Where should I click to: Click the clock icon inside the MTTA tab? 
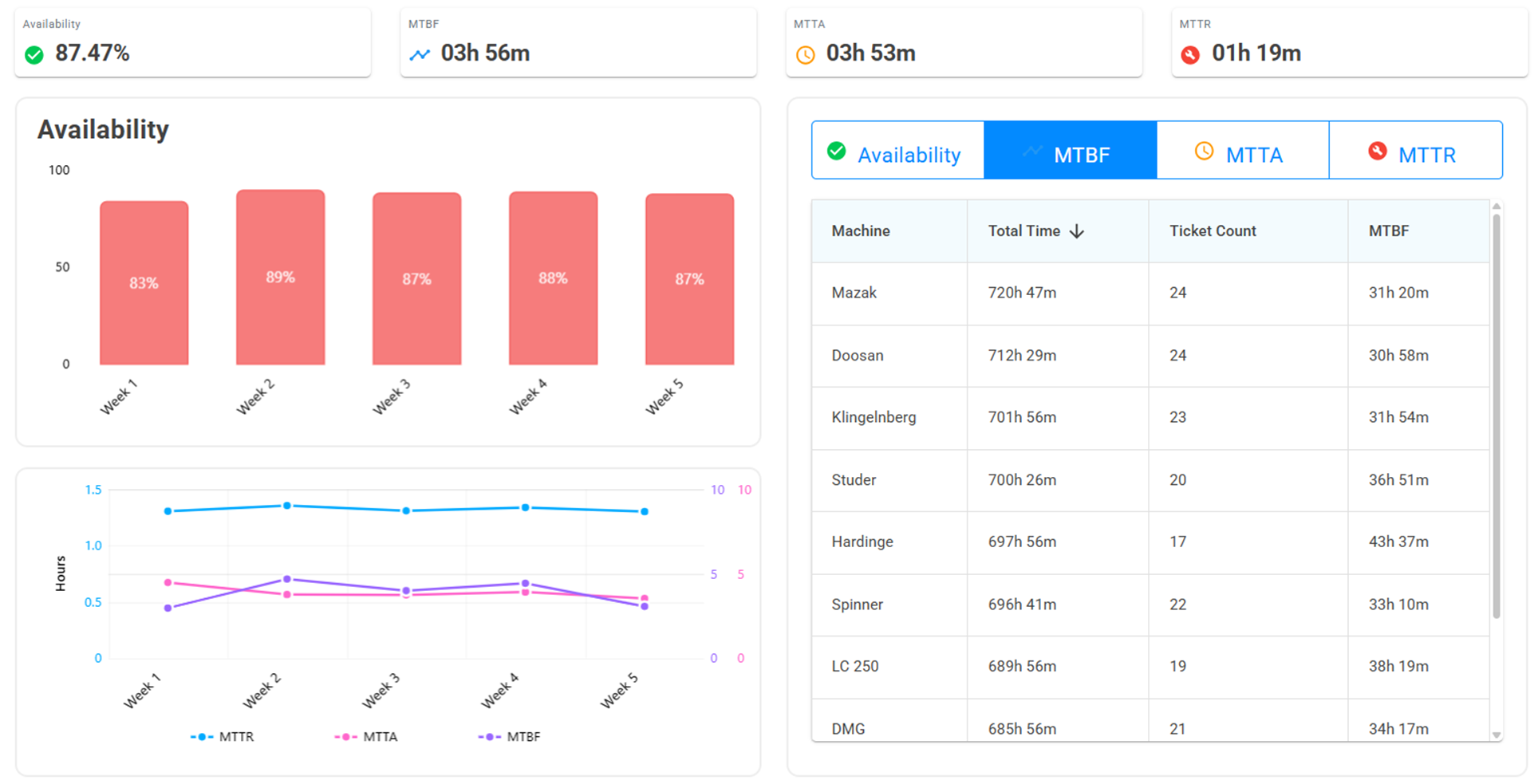click(1204, 151)
